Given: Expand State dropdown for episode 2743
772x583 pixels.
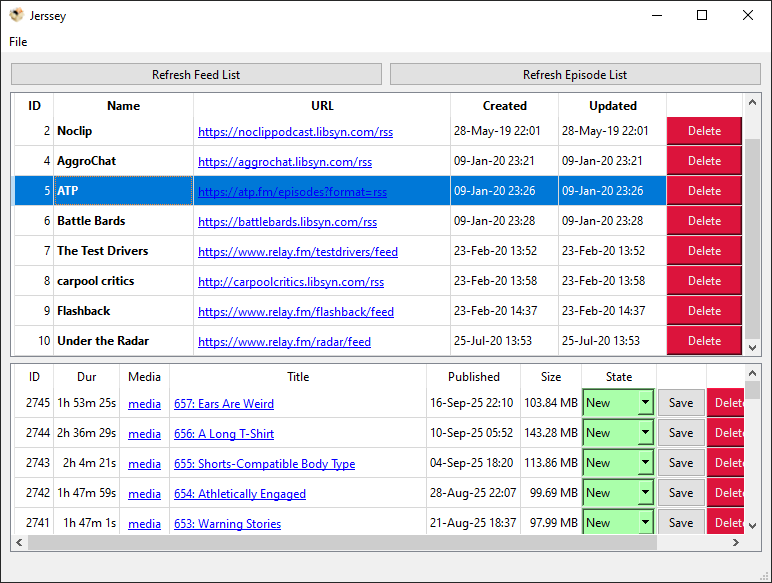Looking at the screenshot, I should (x=645, y=464).
